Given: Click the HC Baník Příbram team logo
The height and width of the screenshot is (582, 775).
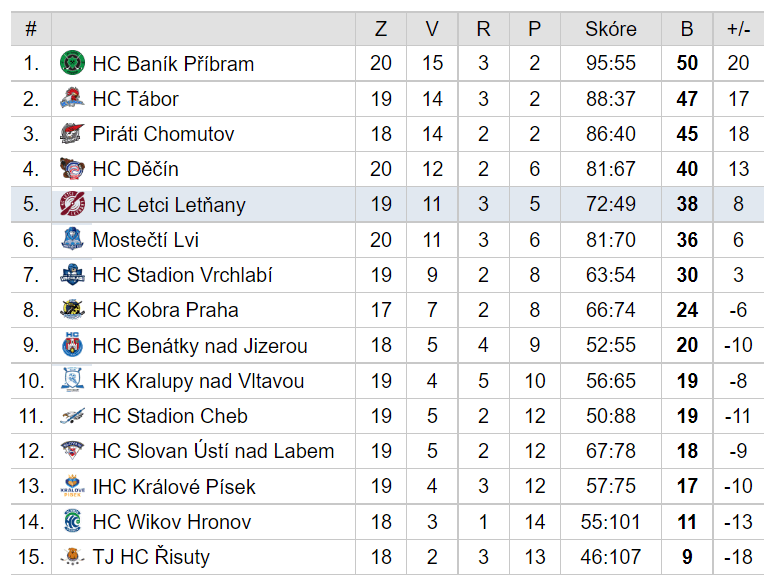Looking at the screenshot, I should click(x=72, y=63).
